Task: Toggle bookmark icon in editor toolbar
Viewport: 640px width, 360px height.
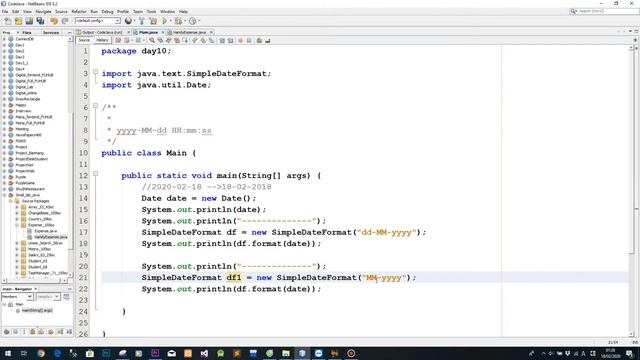Action: (211, 40)
